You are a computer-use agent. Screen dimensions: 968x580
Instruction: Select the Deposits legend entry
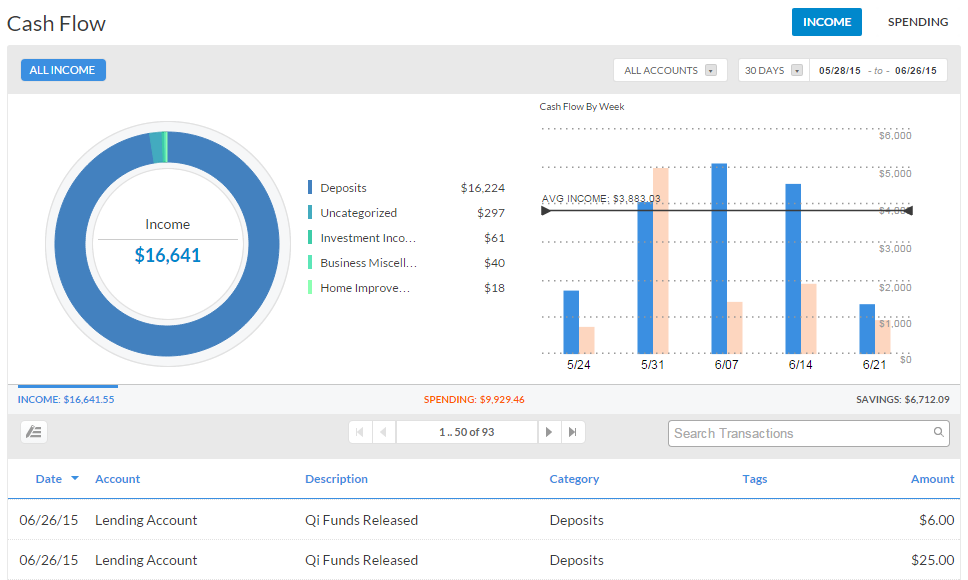[x=406, y=188]
